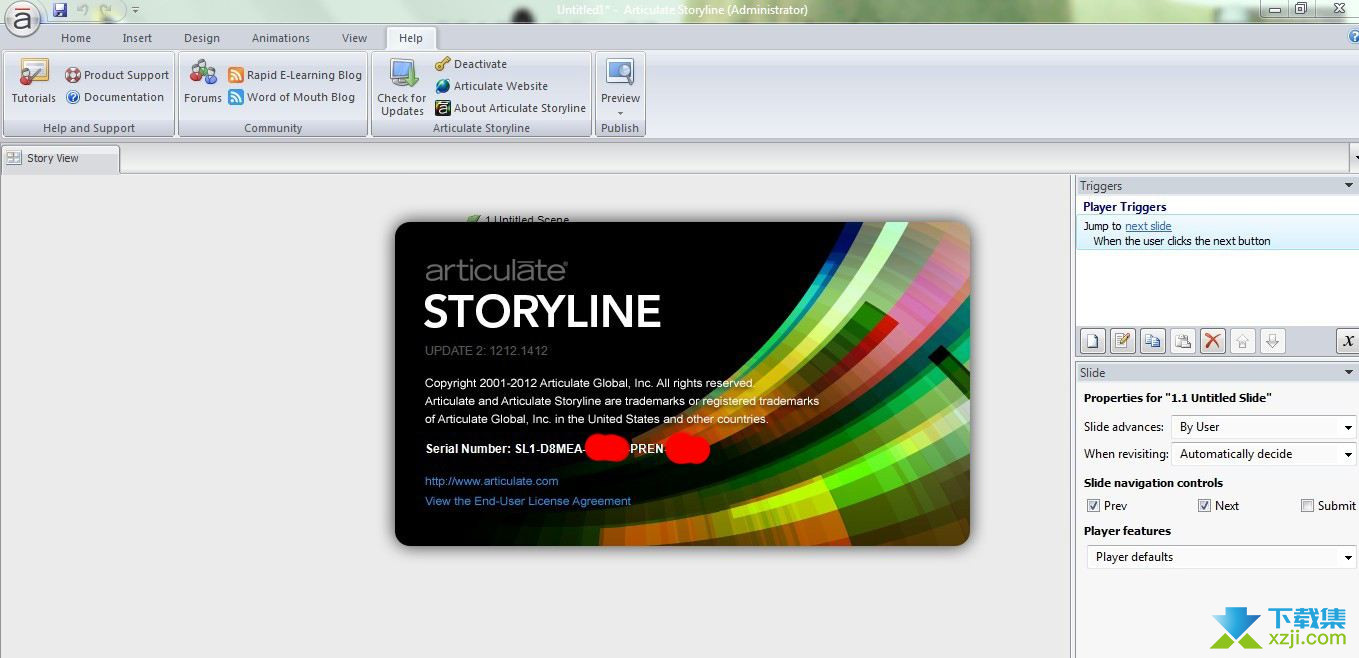Image resolution: width=1359 pixels, height=658 pixels.
Task: Open the Word of Mouth Blog
Action: [x=291, y=97]
